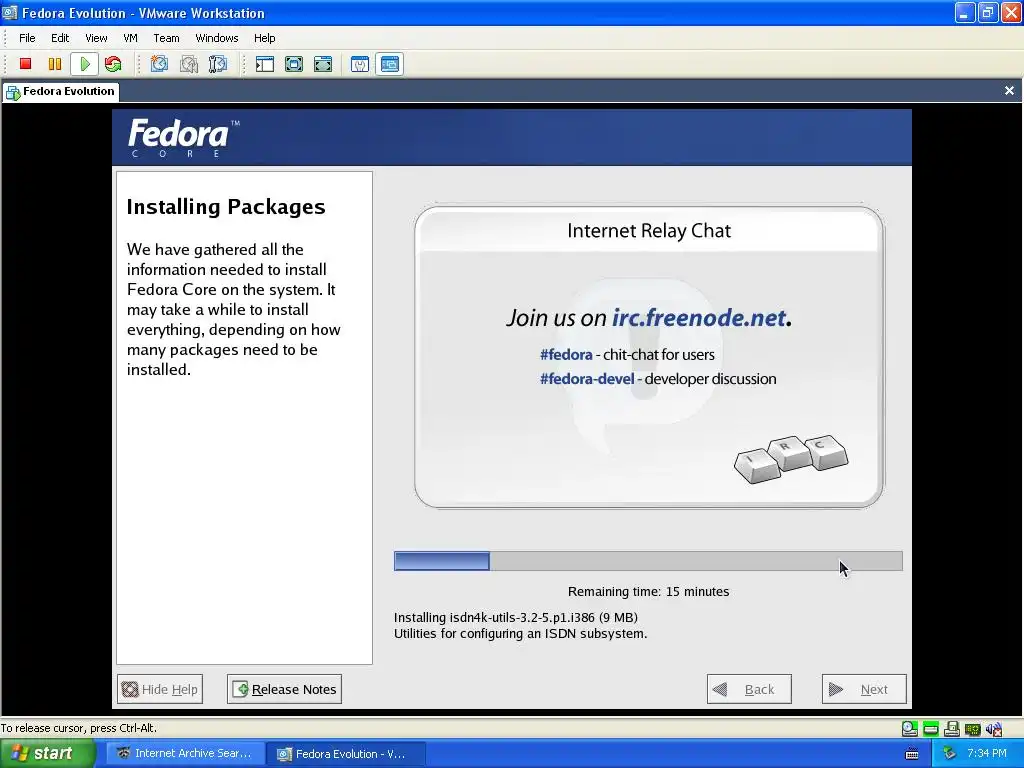Click the red Power Off toolbar icon

coord(25,64)
